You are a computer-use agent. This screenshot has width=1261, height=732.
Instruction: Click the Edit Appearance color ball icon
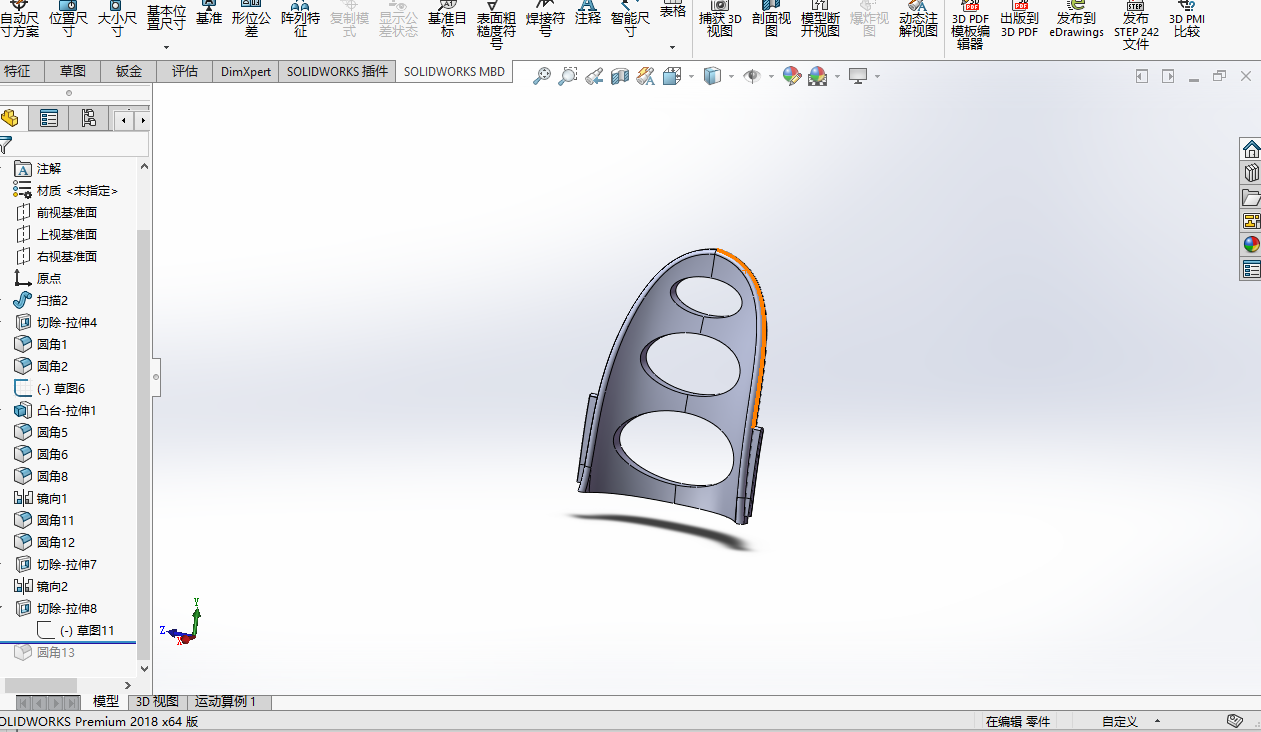coord(791,76)
